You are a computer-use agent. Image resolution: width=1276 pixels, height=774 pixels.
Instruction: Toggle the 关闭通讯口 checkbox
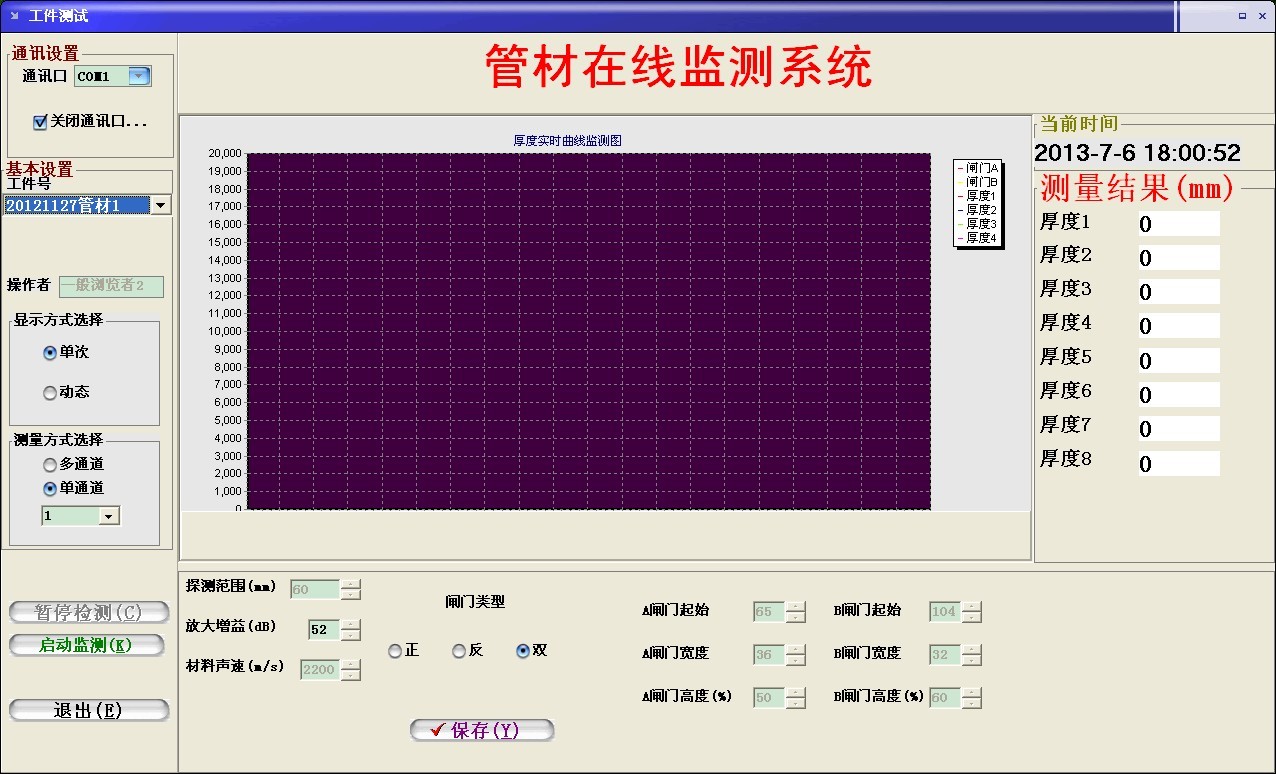click(40, 122)
